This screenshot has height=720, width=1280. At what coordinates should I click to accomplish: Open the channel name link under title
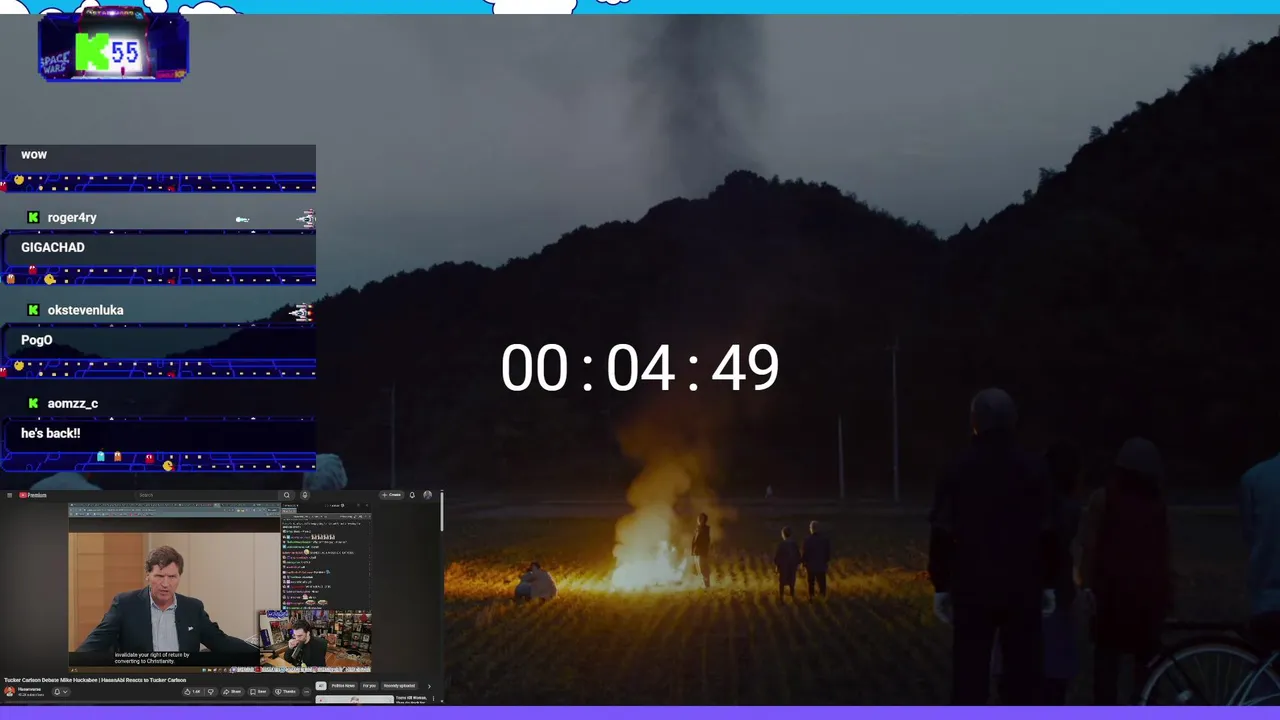29,689
